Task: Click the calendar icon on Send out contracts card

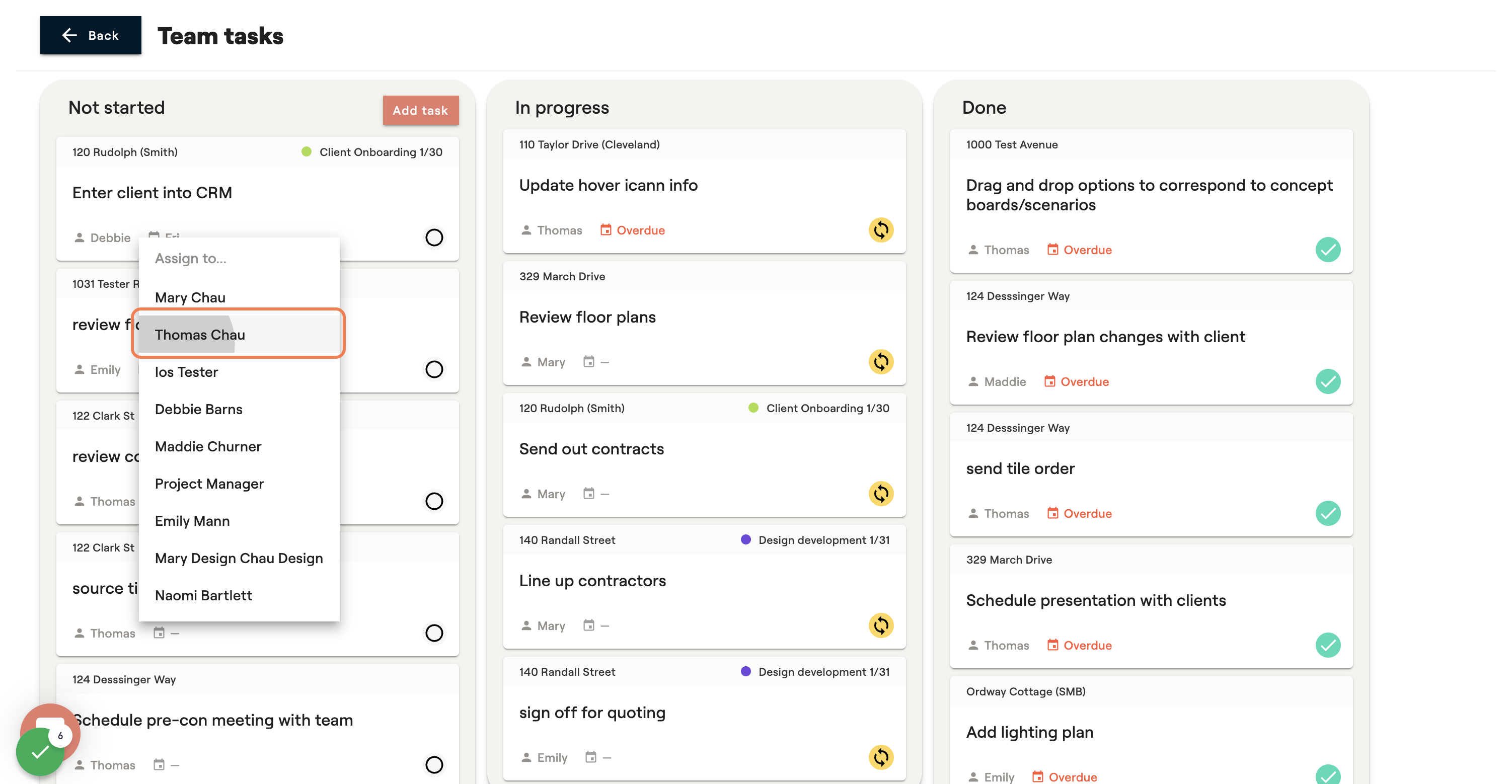Action: pos(589,494)
